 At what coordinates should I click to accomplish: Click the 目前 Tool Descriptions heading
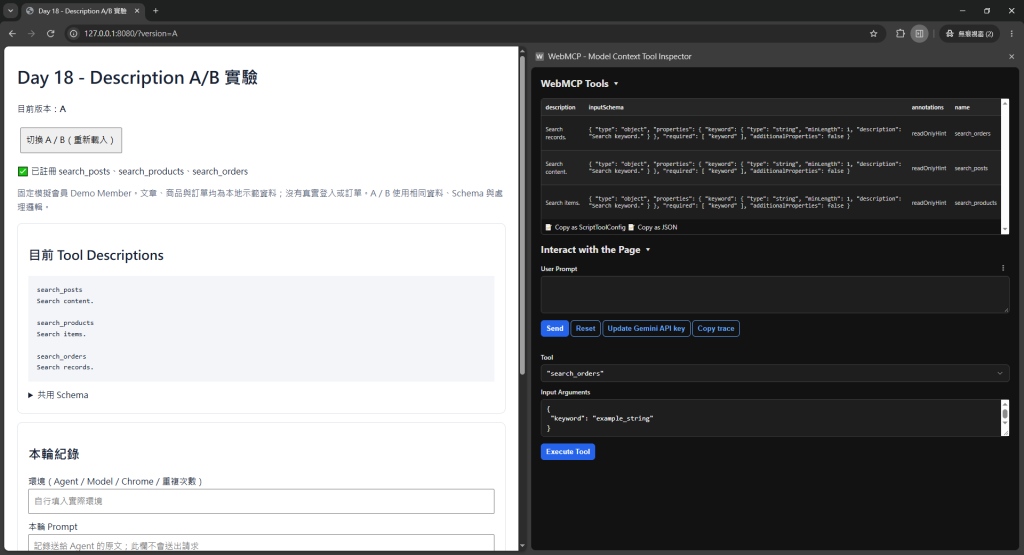(x=96, y=255)
